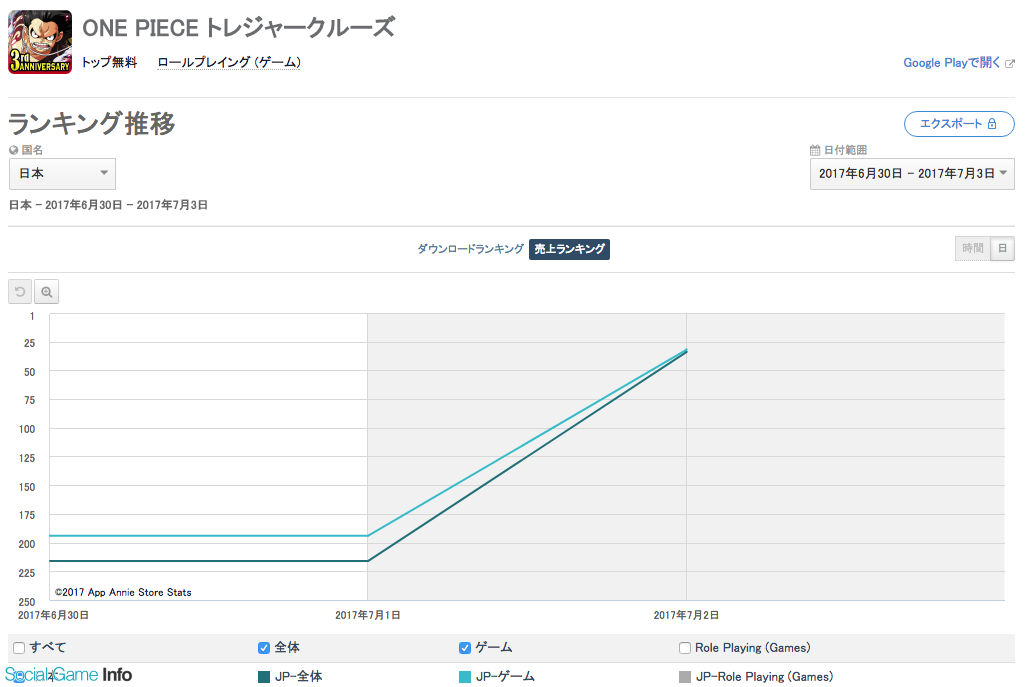Click the magnifier zoom icon above chart
The height and width of the screenshot is (687, 1027).
[47, 291]
